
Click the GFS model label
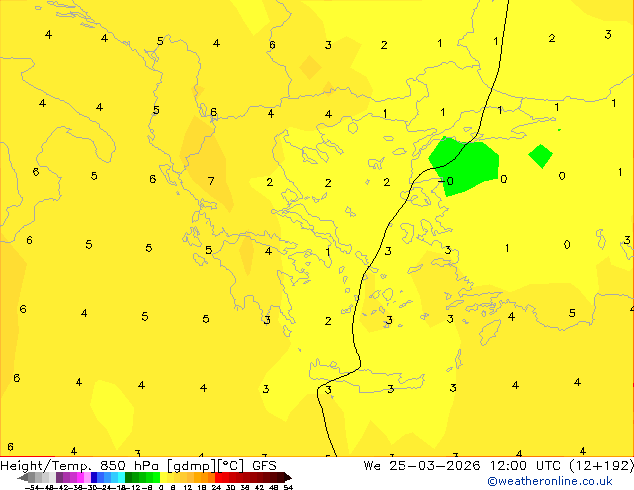264,465
